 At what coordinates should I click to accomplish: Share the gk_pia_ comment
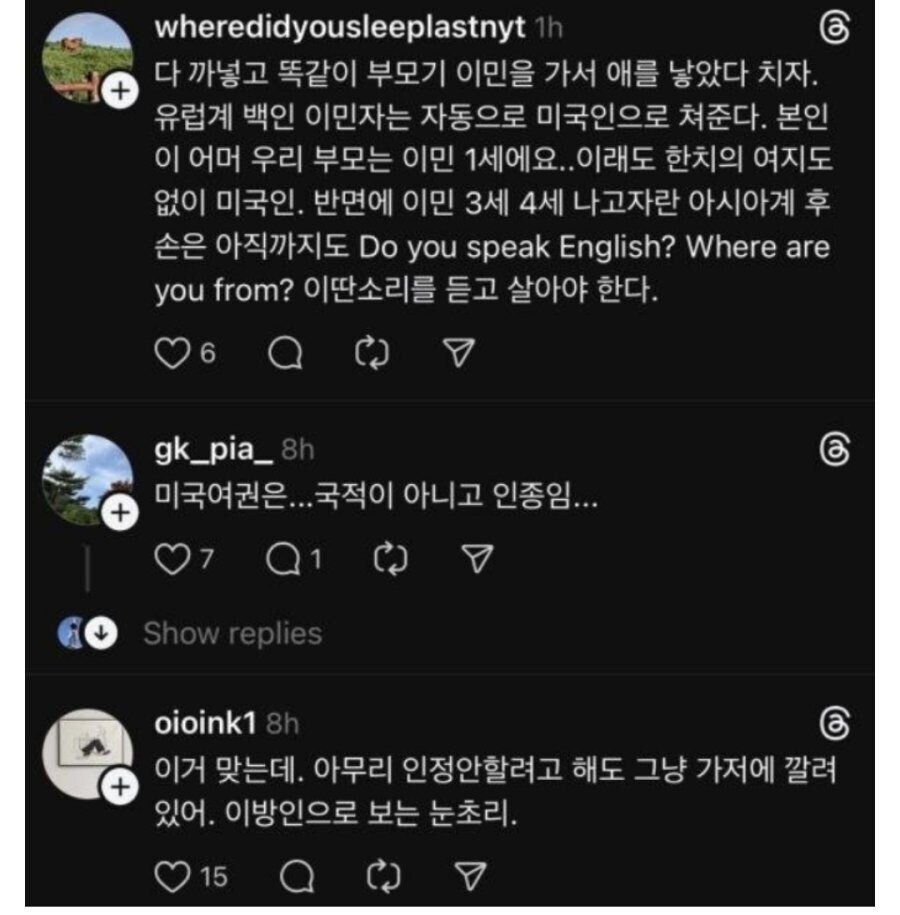[x=477, y=560]
